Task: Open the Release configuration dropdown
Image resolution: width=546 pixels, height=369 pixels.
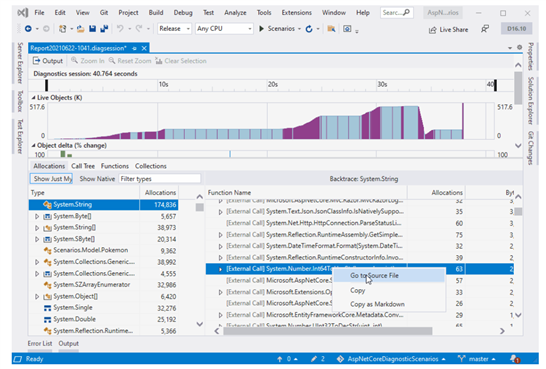Action: pos(174,29)
